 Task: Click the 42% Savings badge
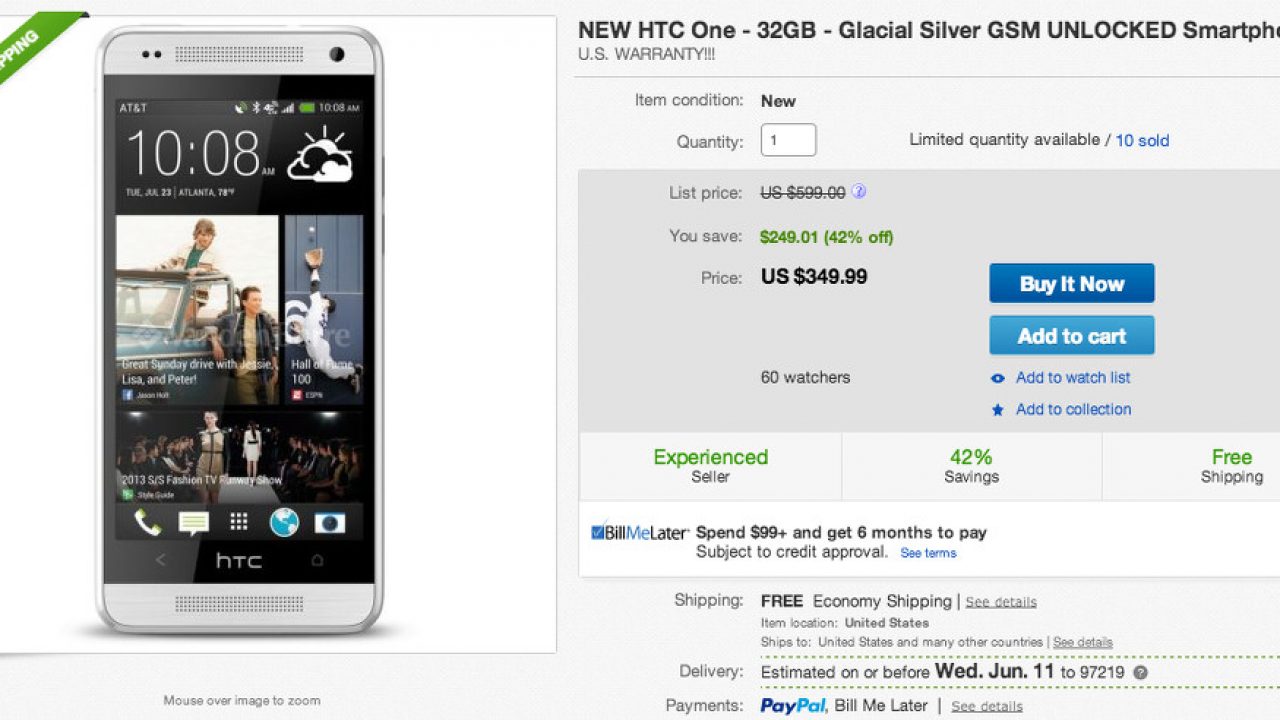click(971, 466)
